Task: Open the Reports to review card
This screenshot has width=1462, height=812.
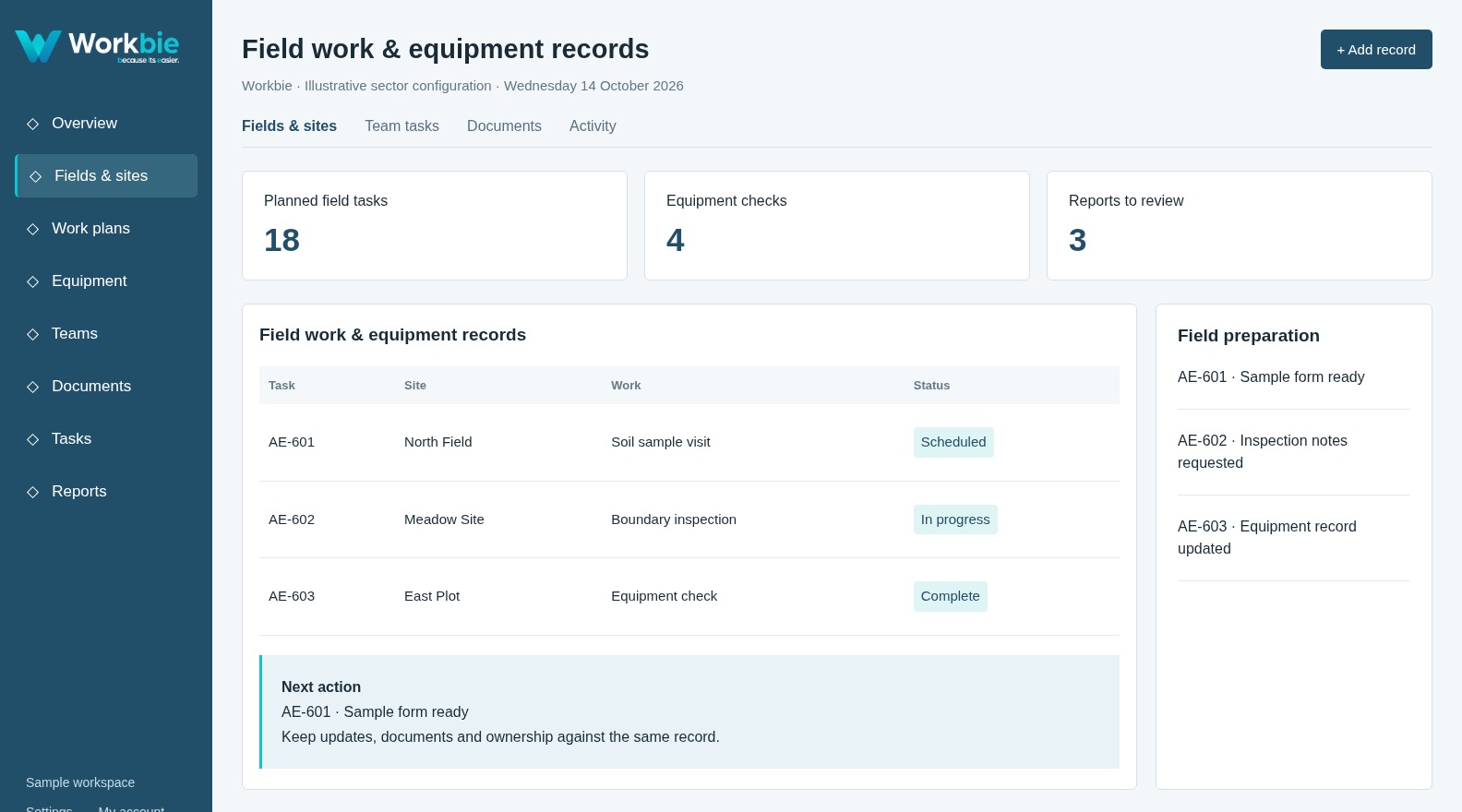Action: coord(1240,225)
